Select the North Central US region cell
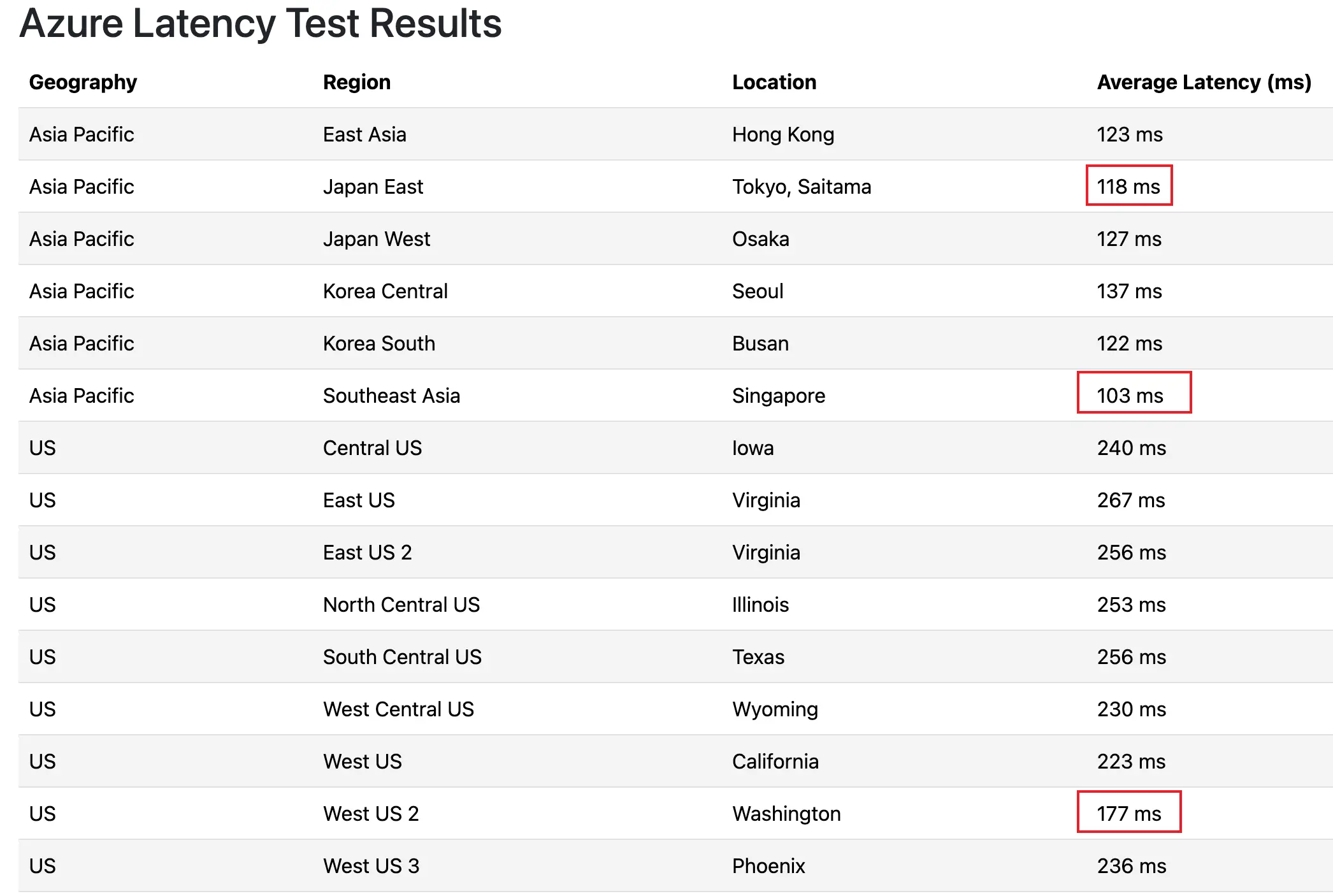 pyautogui.click(x=401, y=605)
